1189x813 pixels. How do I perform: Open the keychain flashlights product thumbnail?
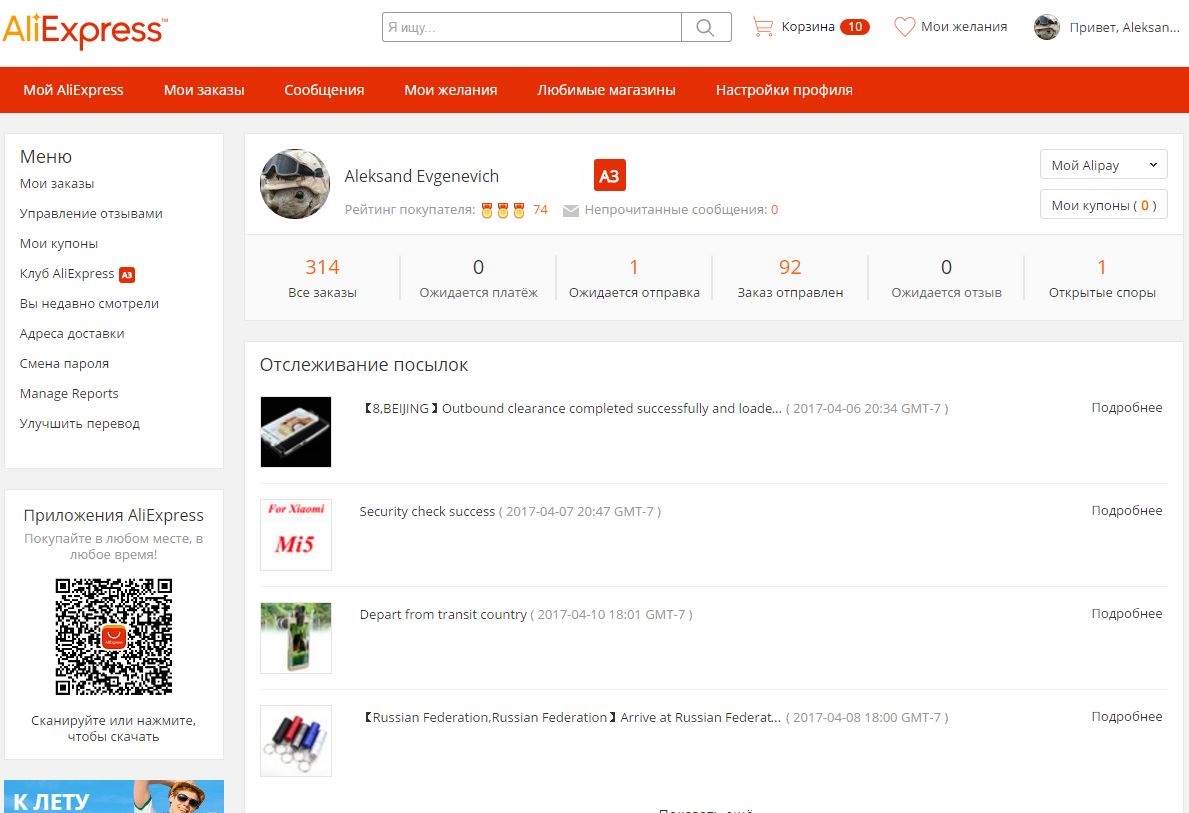tap(296, 741)
